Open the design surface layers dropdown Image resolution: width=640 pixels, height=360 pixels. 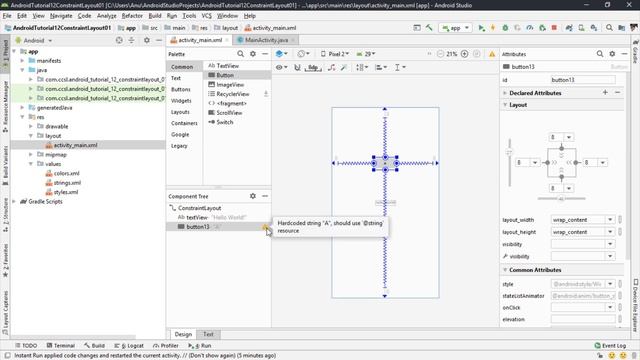(x=282, y=54)
